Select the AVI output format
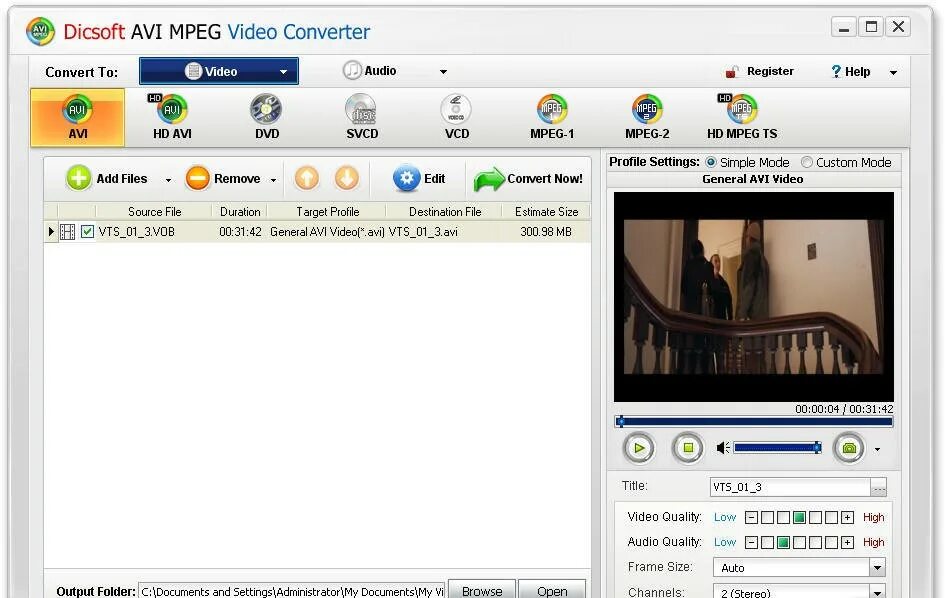Image resolution: width=945 pixels, height=598 pixels. 78,118
